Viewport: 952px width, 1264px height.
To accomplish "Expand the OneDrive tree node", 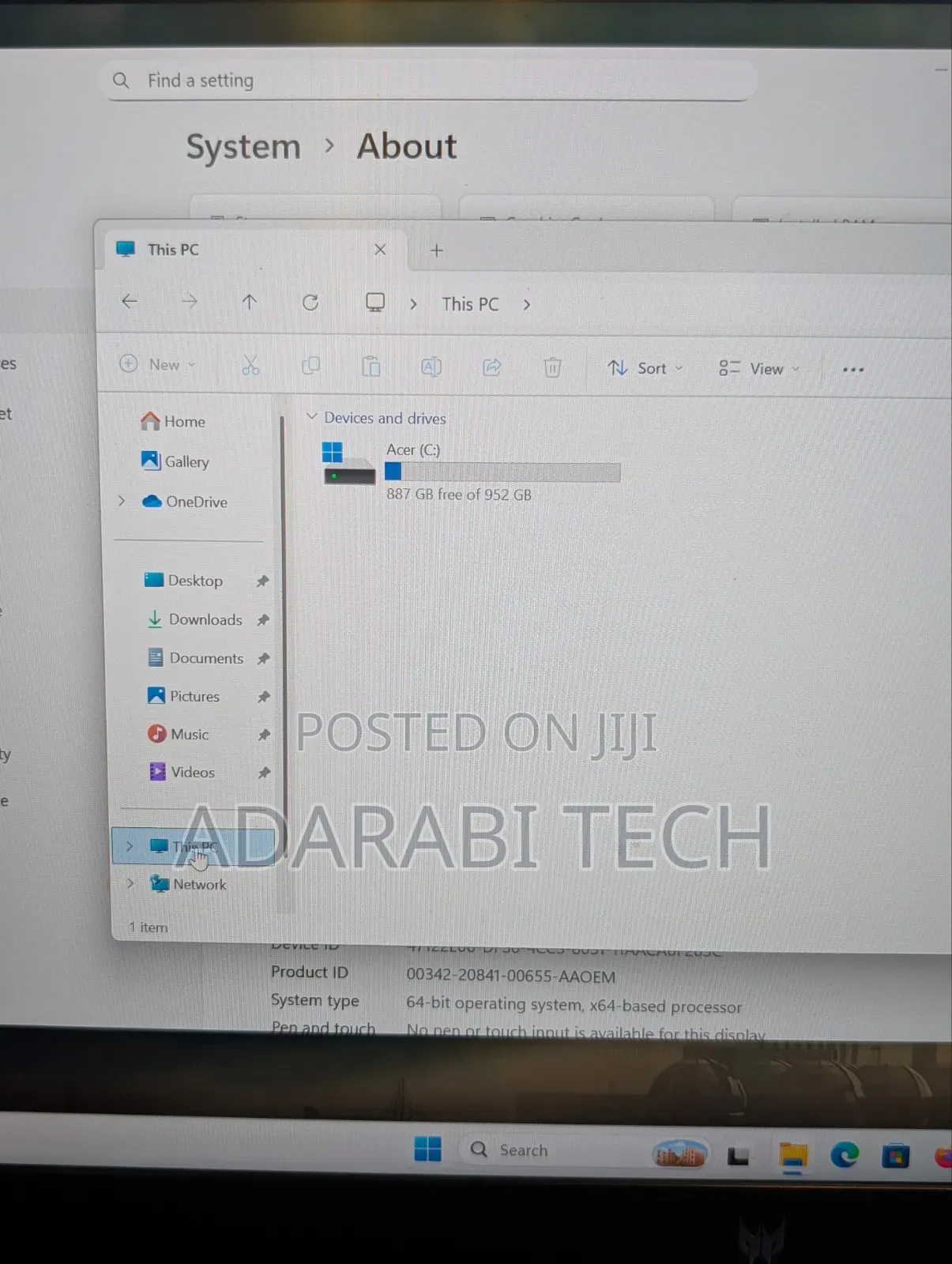I will tap(122, 501).
